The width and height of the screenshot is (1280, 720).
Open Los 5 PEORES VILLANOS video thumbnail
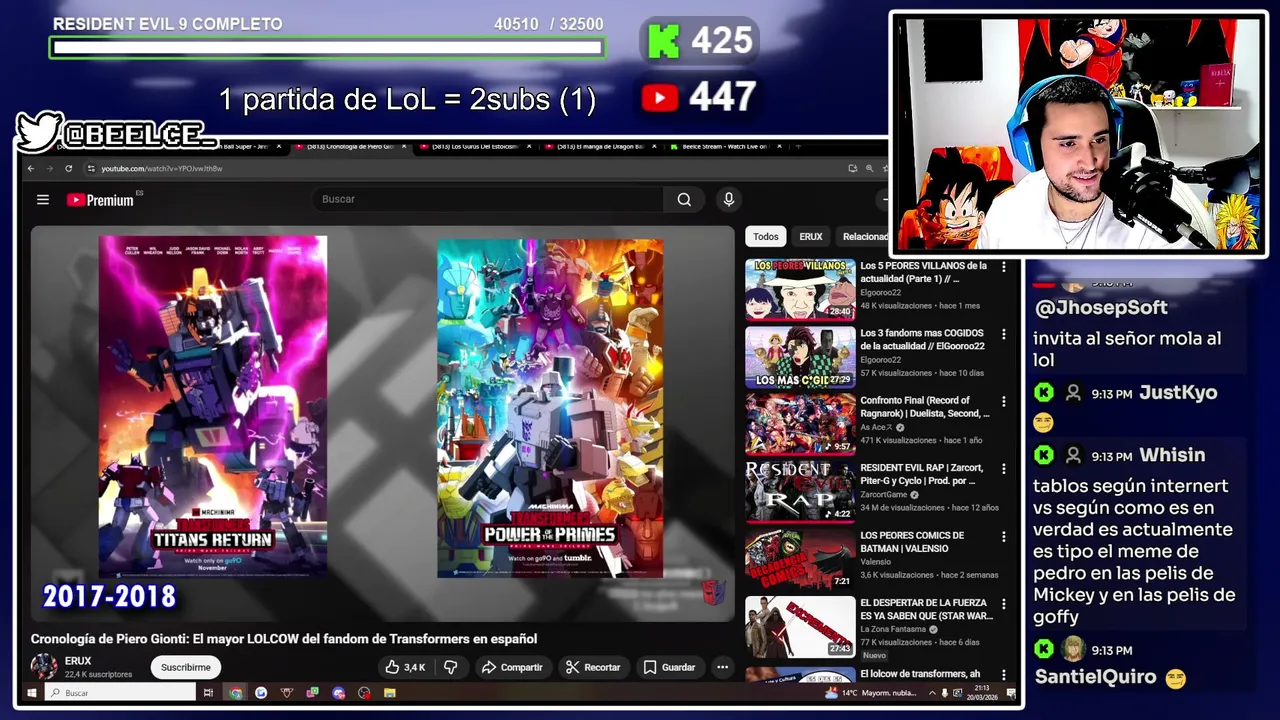click(x=800, y=290)
